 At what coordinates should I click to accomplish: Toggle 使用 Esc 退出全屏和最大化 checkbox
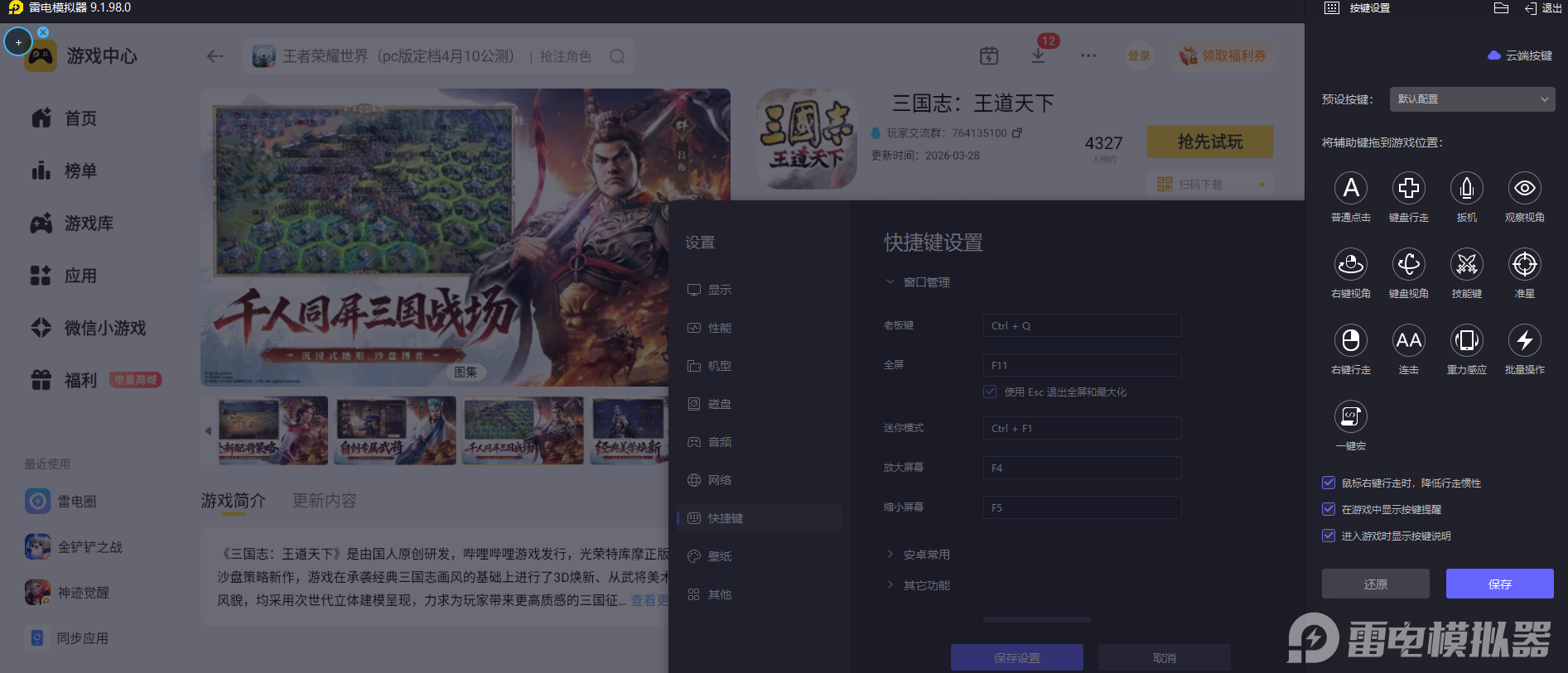tap(990, 392)
